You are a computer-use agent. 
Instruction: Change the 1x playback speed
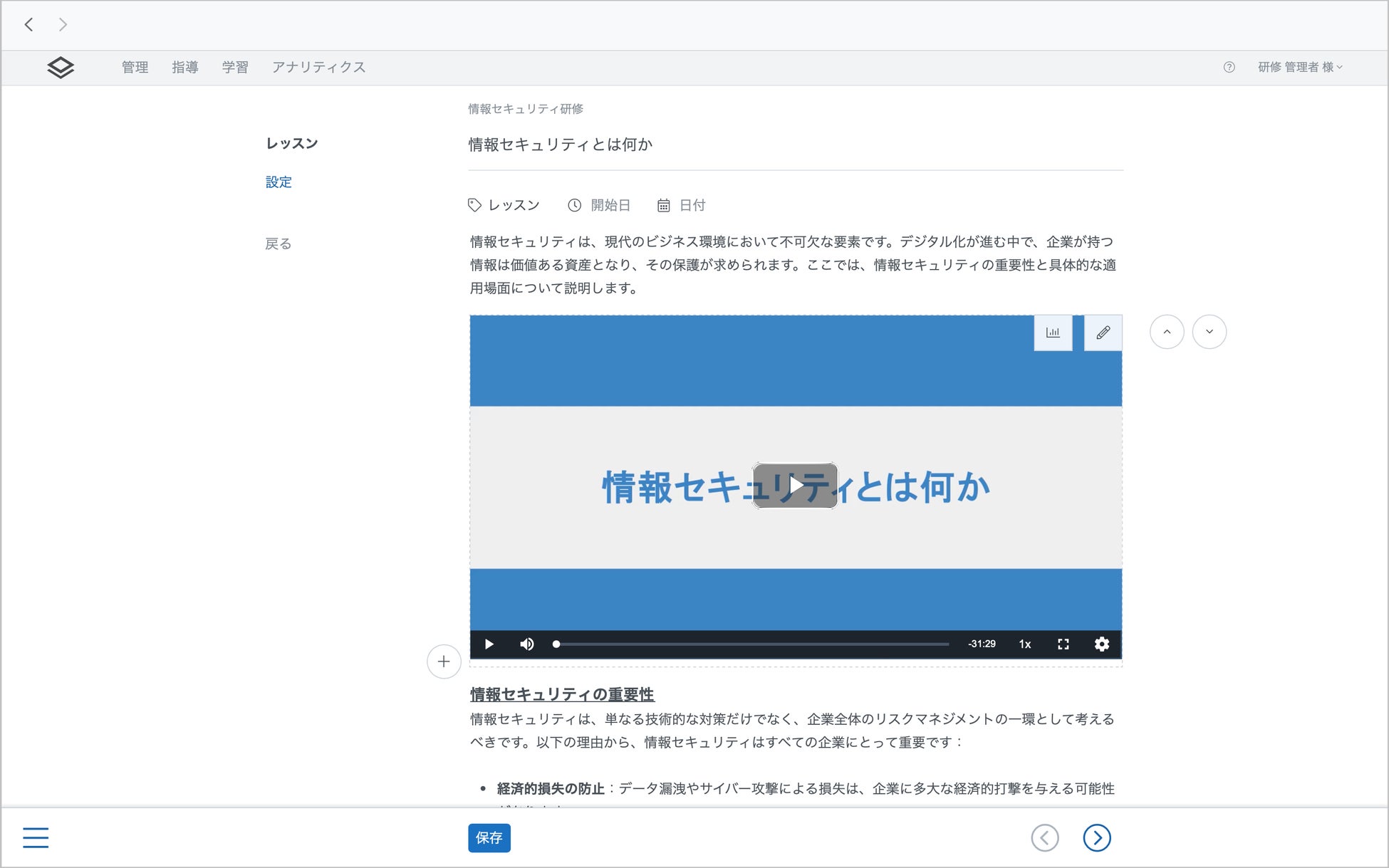[1024, 644]
